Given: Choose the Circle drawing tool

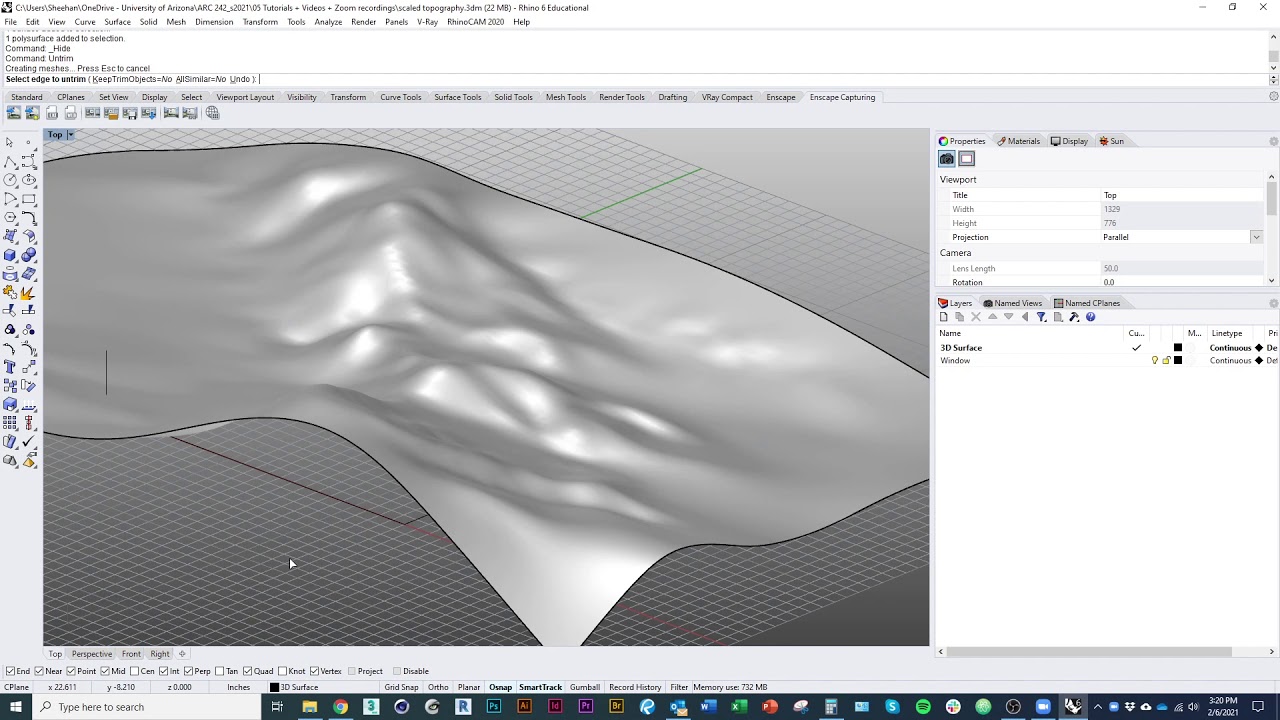Looking at the screenshot, I should click(10, 179).
